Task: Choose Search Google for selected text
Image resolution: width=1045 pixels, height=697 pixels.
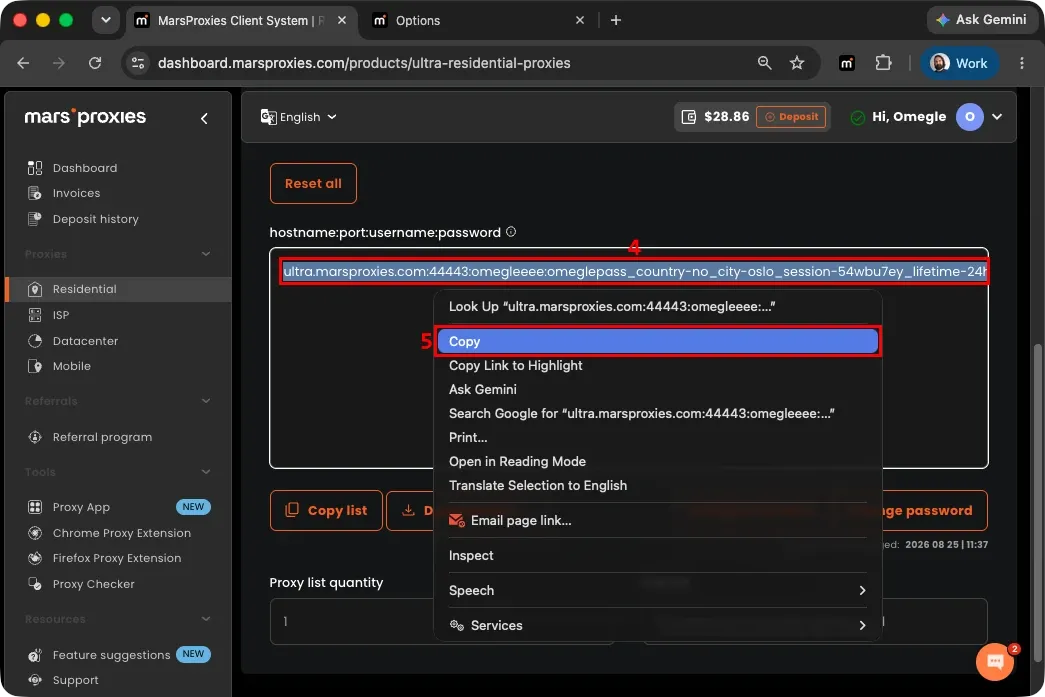Action: pyautogui.click(x=657, y=413)
